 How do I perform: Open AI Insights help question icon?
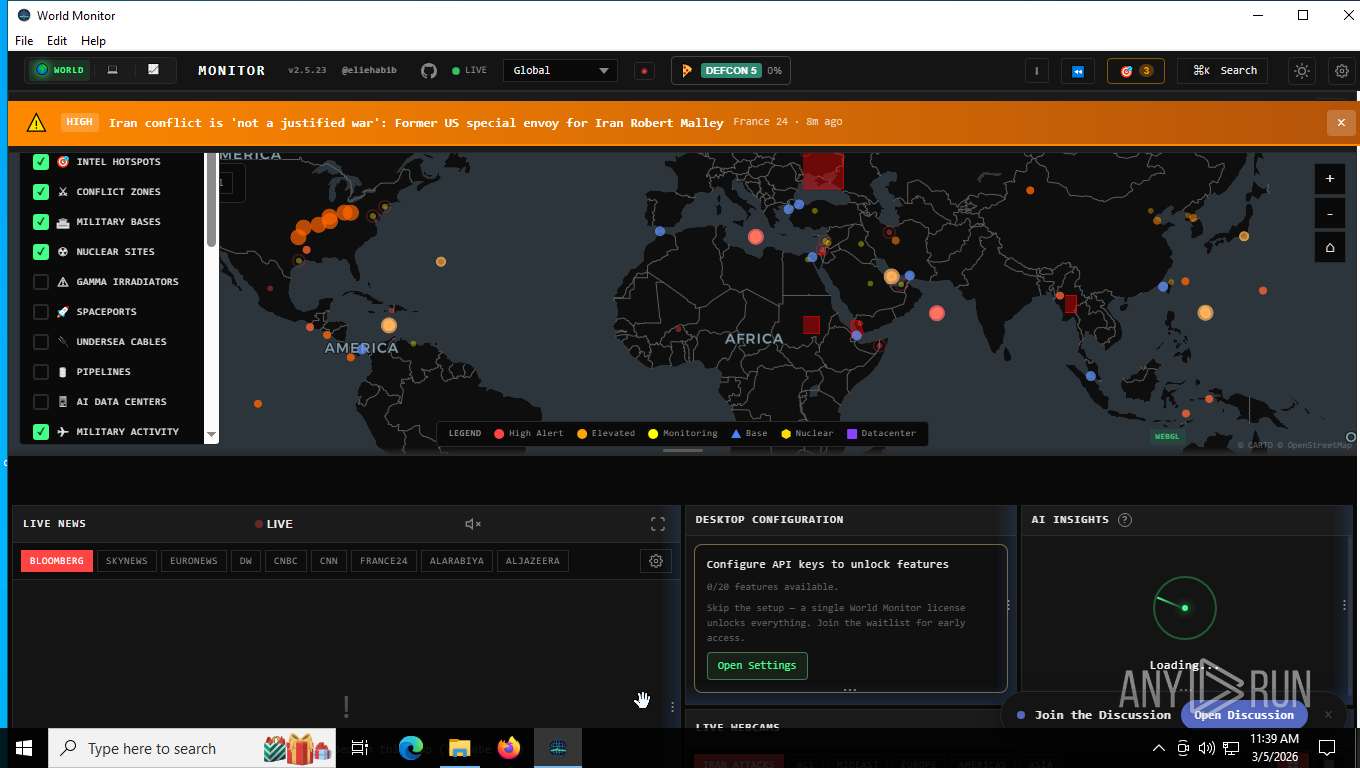click(1125, 520)
